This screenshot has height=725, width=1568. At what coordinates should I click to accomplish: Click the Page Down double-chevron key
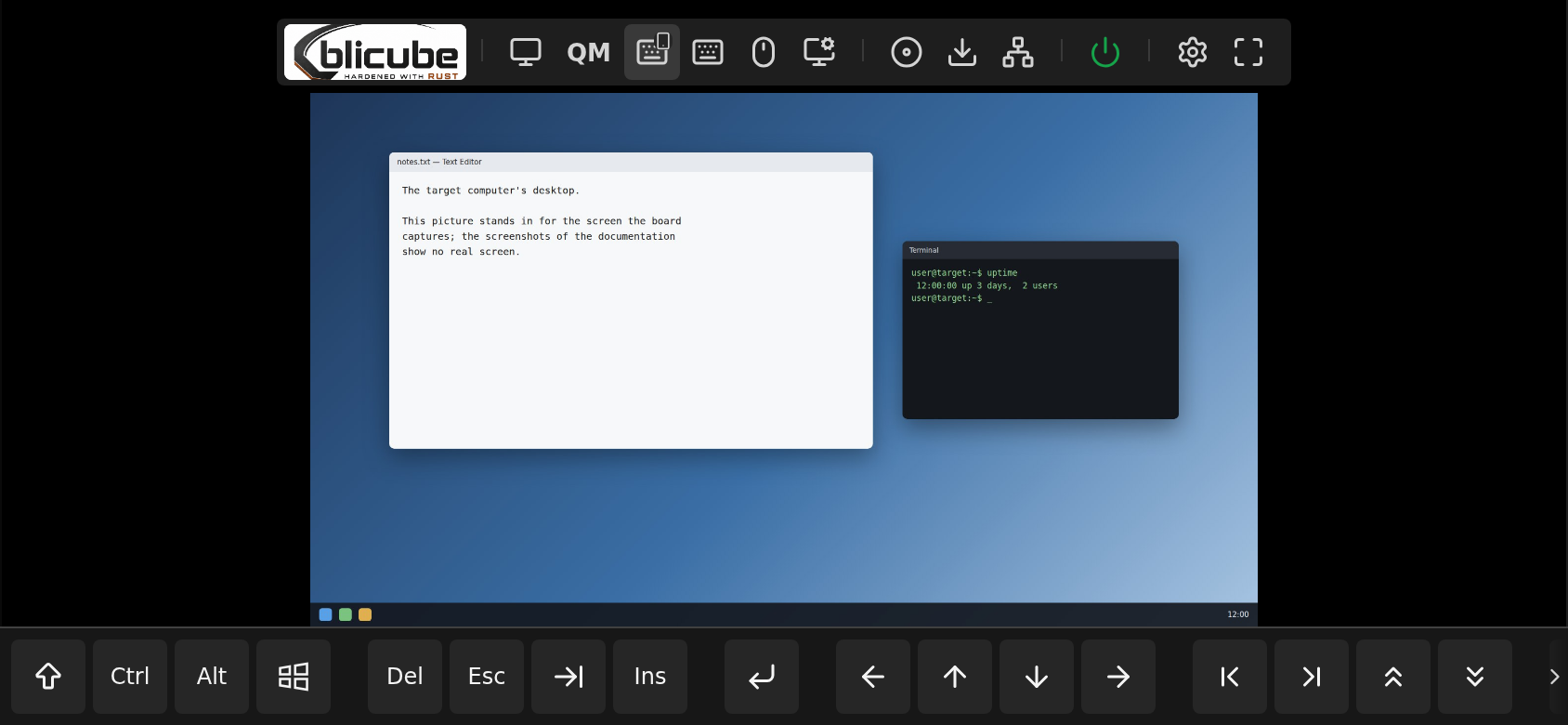[1475, 677]
